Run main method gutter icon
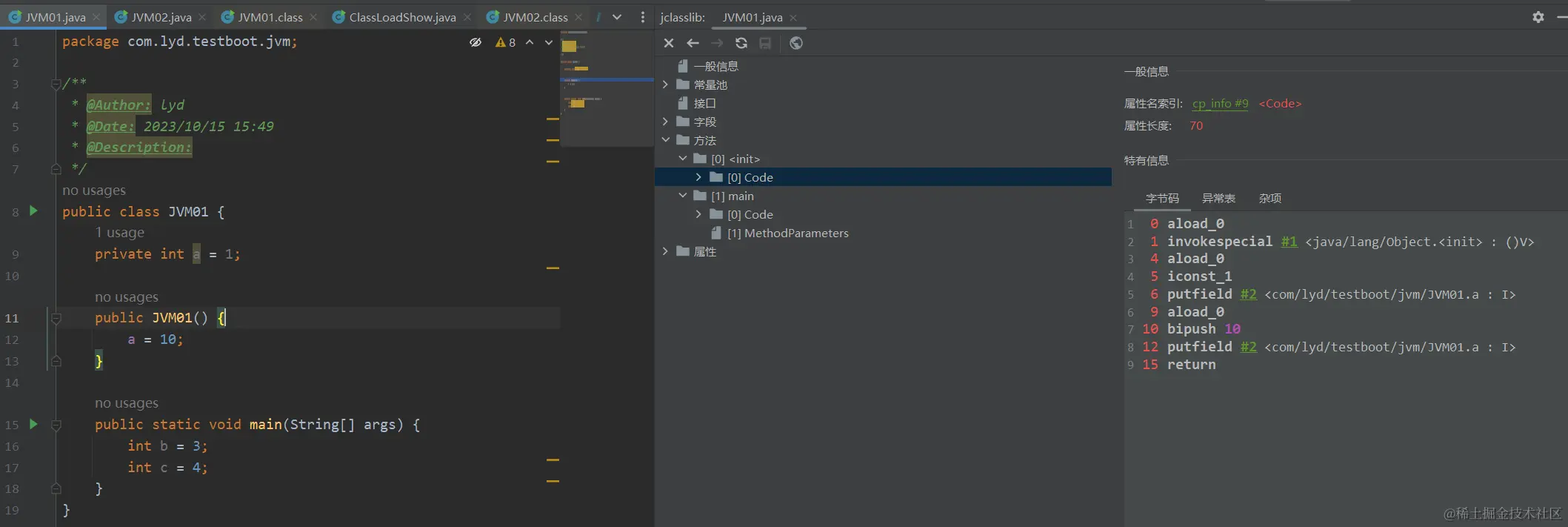 click(x=33, y=424)
